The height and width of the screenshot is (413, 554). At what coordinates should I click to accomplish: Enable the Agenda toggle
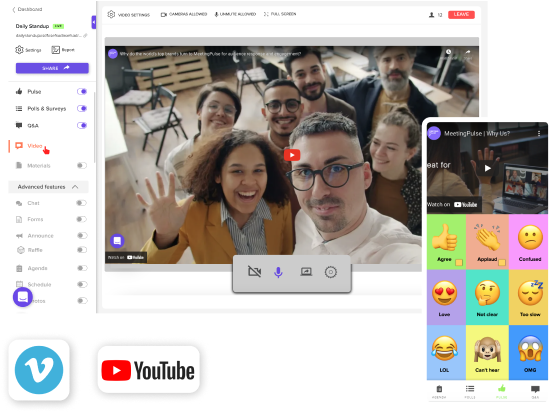(82, 268)
